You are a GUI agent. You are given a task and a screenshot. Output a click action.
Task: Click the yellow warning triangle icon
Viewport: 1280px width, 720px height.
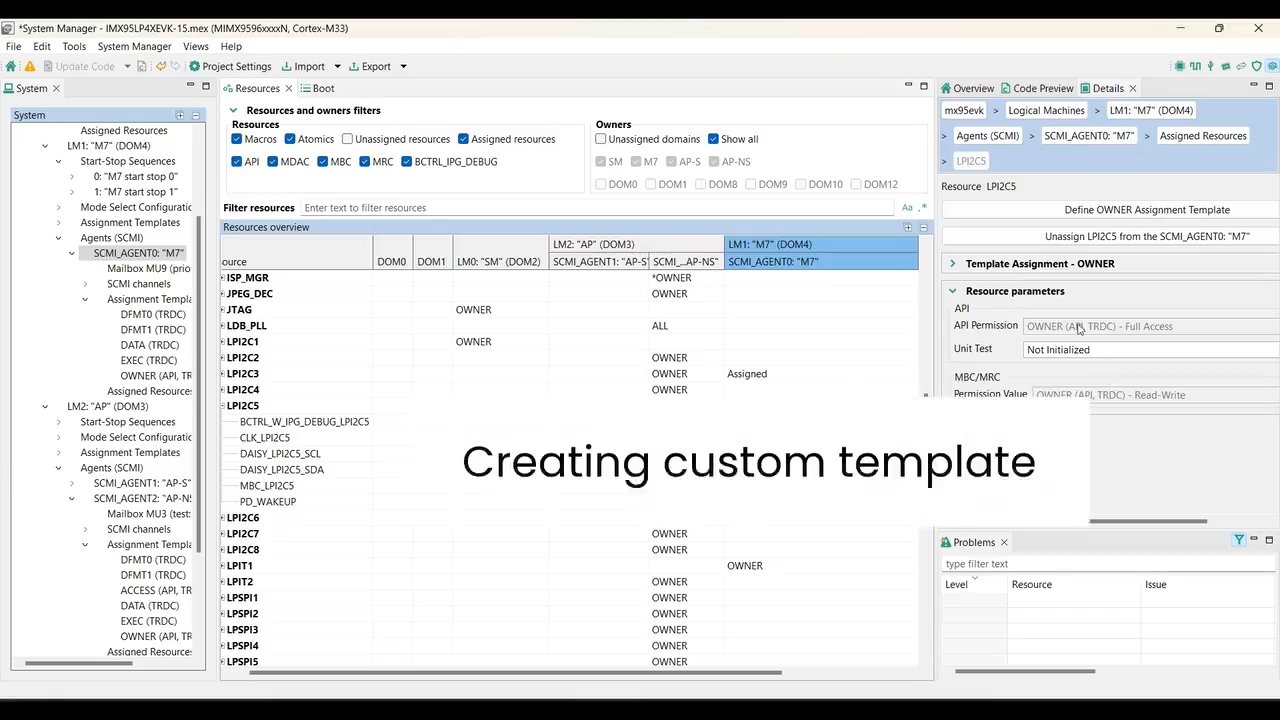[30, 66]
